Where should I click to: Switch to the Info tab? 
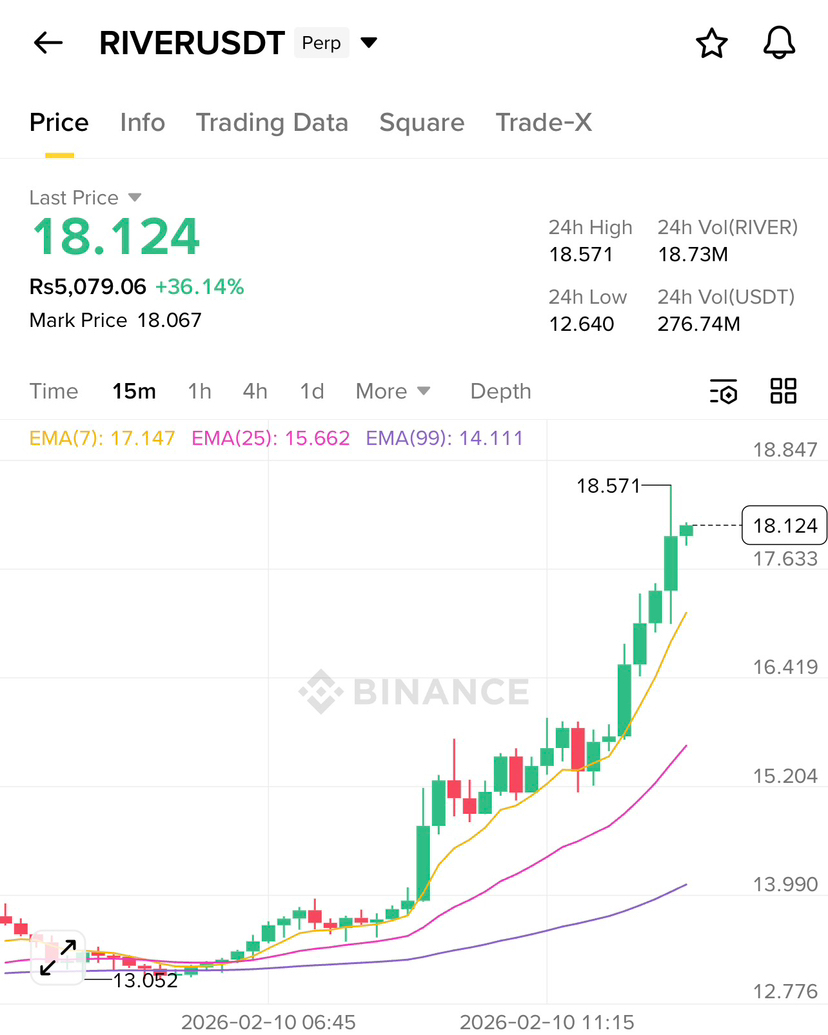(142, 123)
